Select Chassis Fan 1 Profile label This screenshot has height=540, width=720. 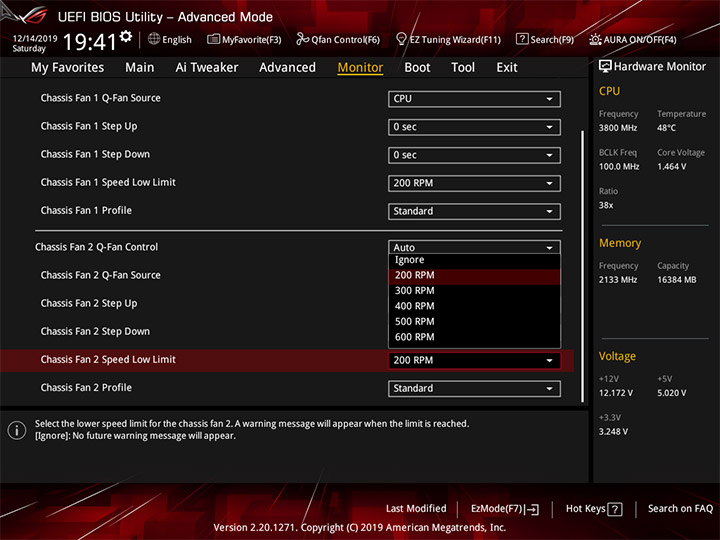pos(86,210)
